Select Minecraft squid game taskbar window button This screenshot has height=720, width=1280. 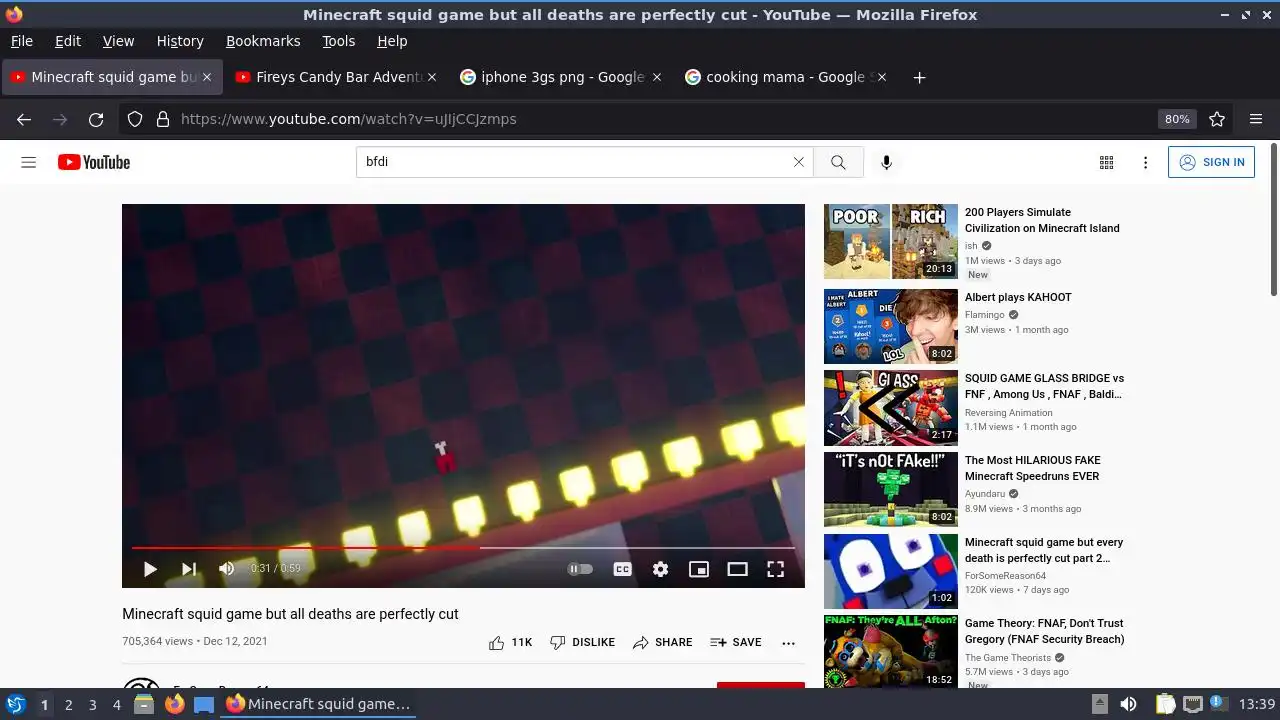(x=319, y=704)
